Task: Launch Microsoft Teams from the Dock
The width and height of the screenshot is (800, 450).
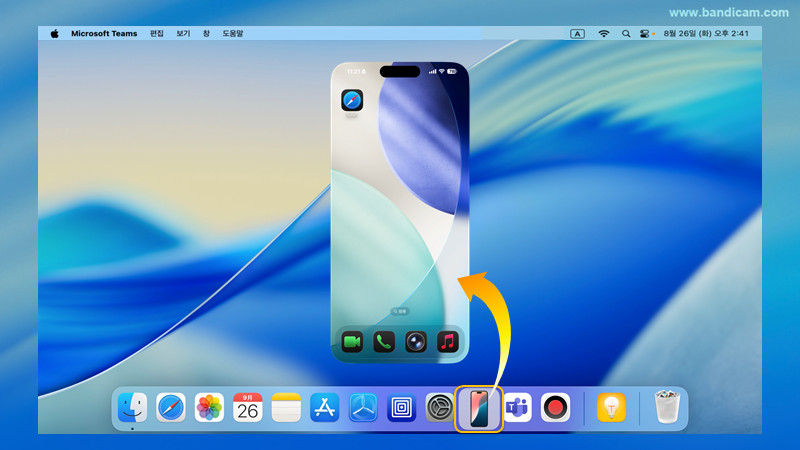Action: point(517,408)
